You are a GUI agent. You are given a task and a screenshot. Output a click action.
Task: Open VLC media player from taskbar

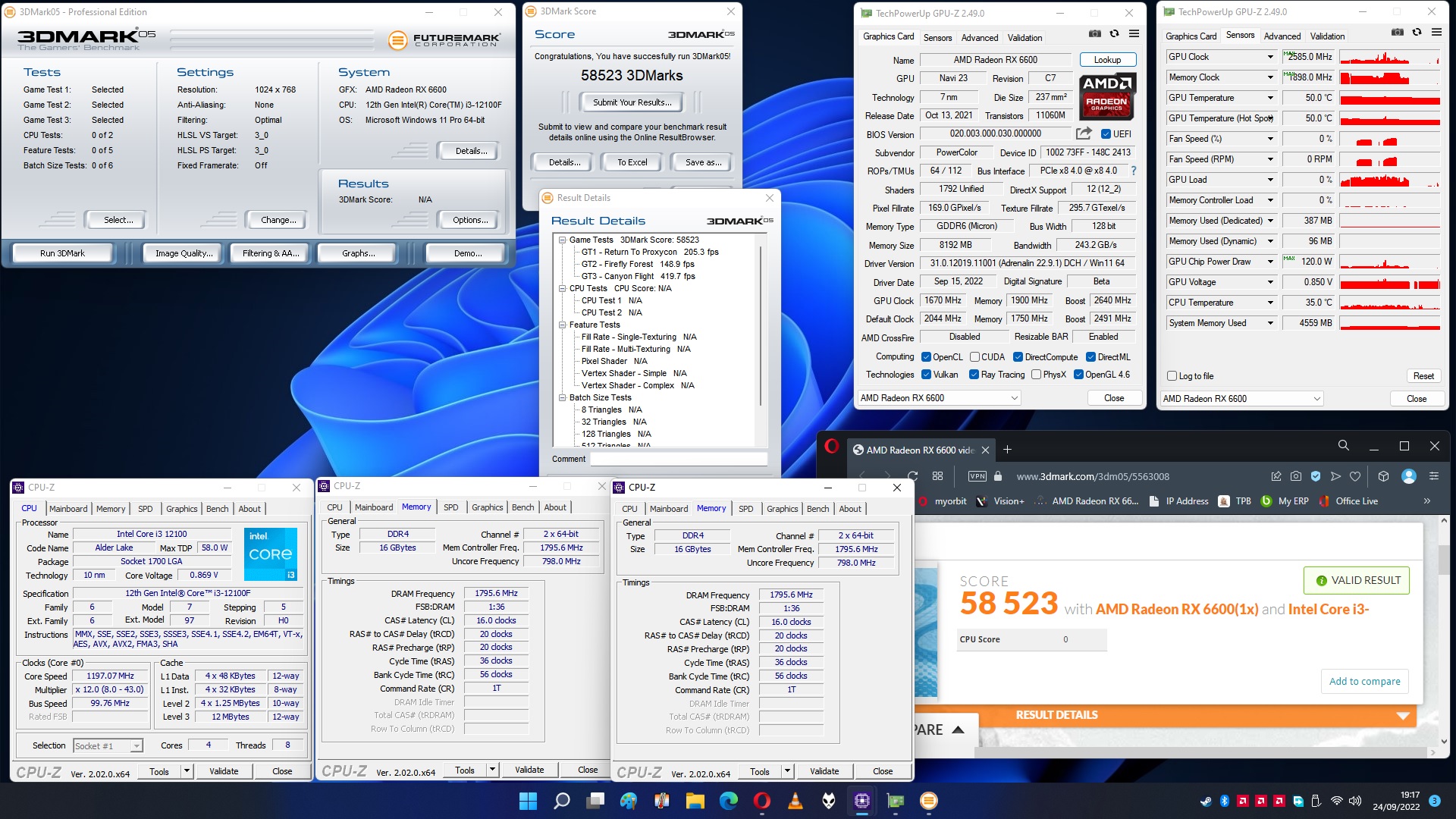(795, 801)
